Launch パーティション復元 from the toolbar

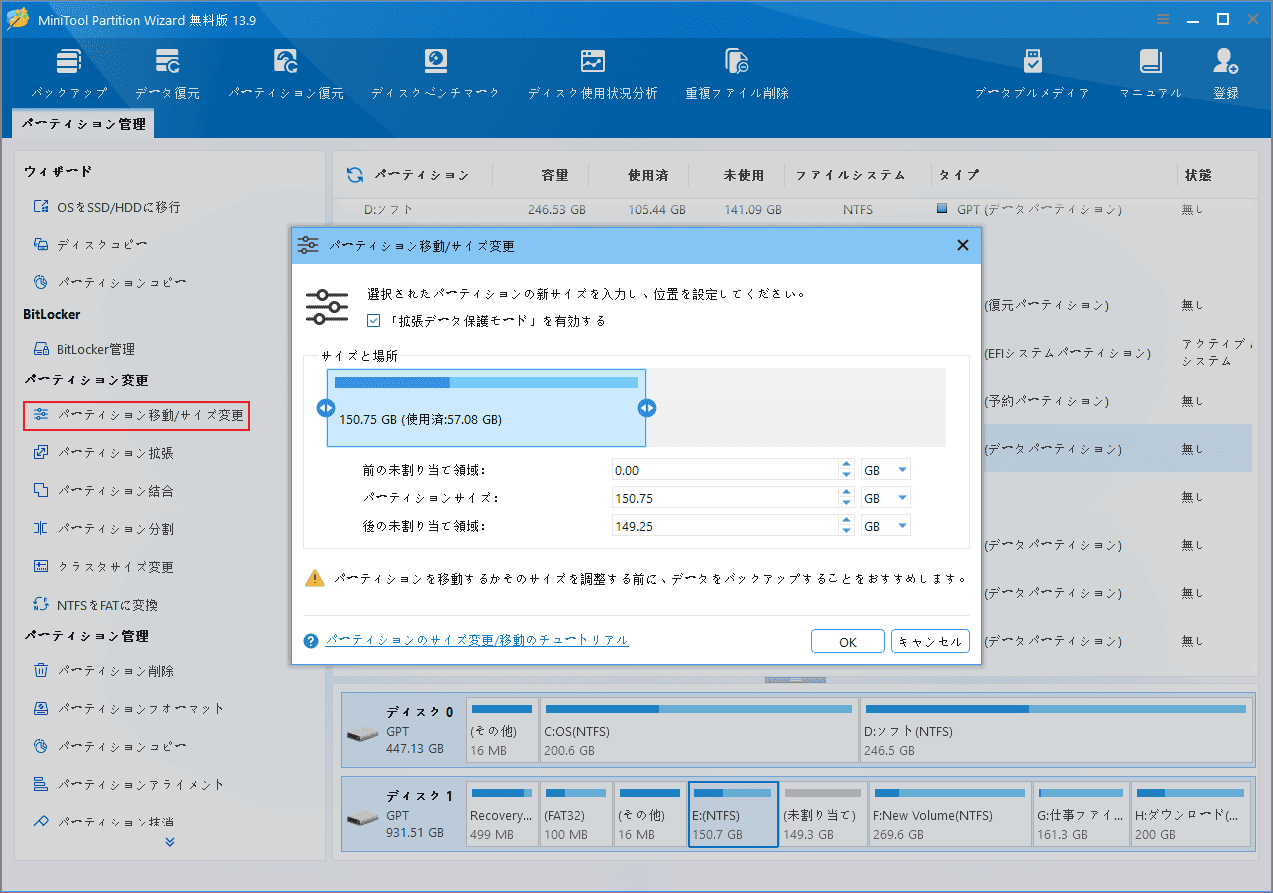[285, 74]
